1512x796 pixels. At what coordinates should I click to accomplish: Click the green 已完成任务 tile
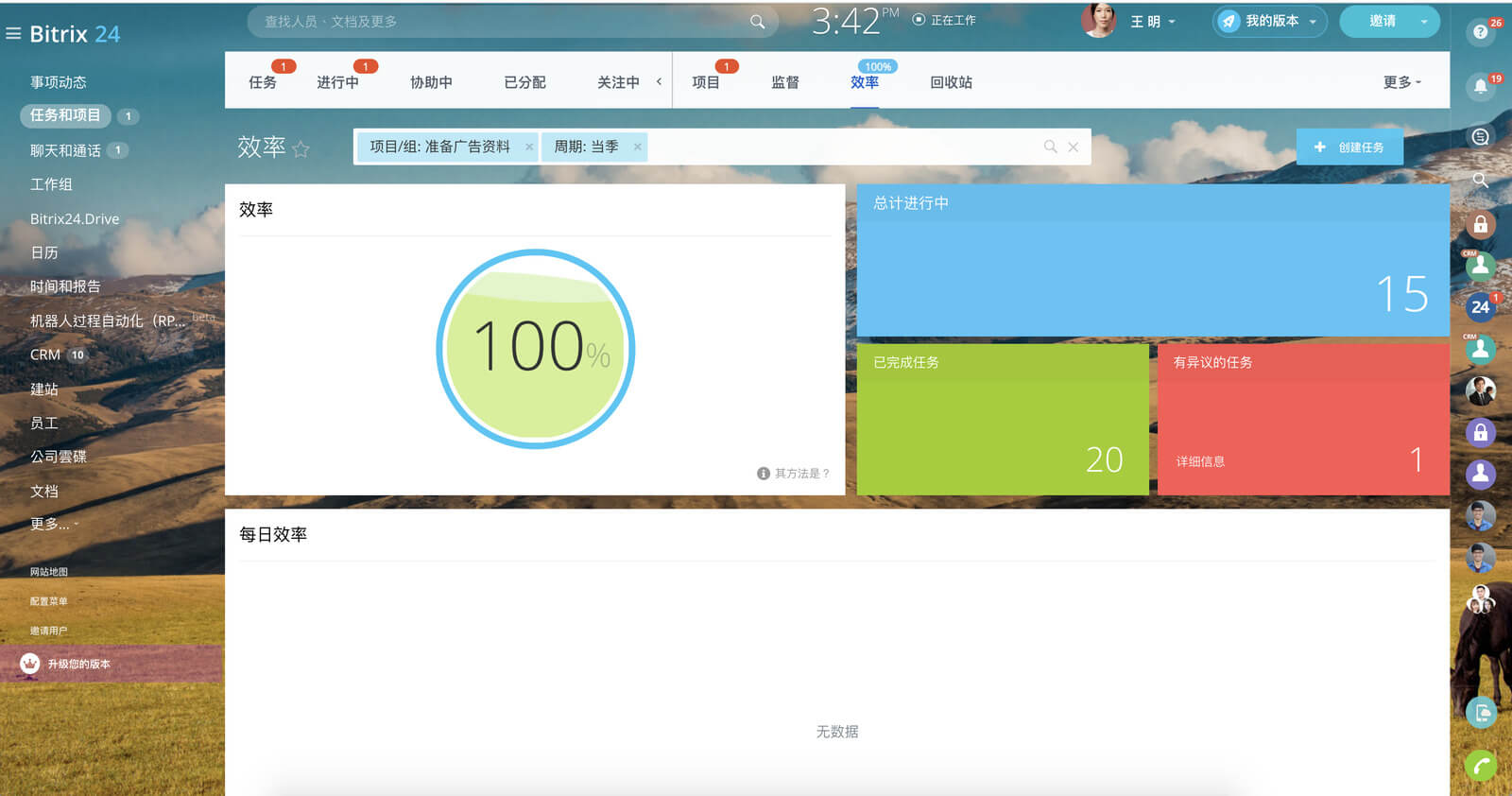[x=1003, y=419]
